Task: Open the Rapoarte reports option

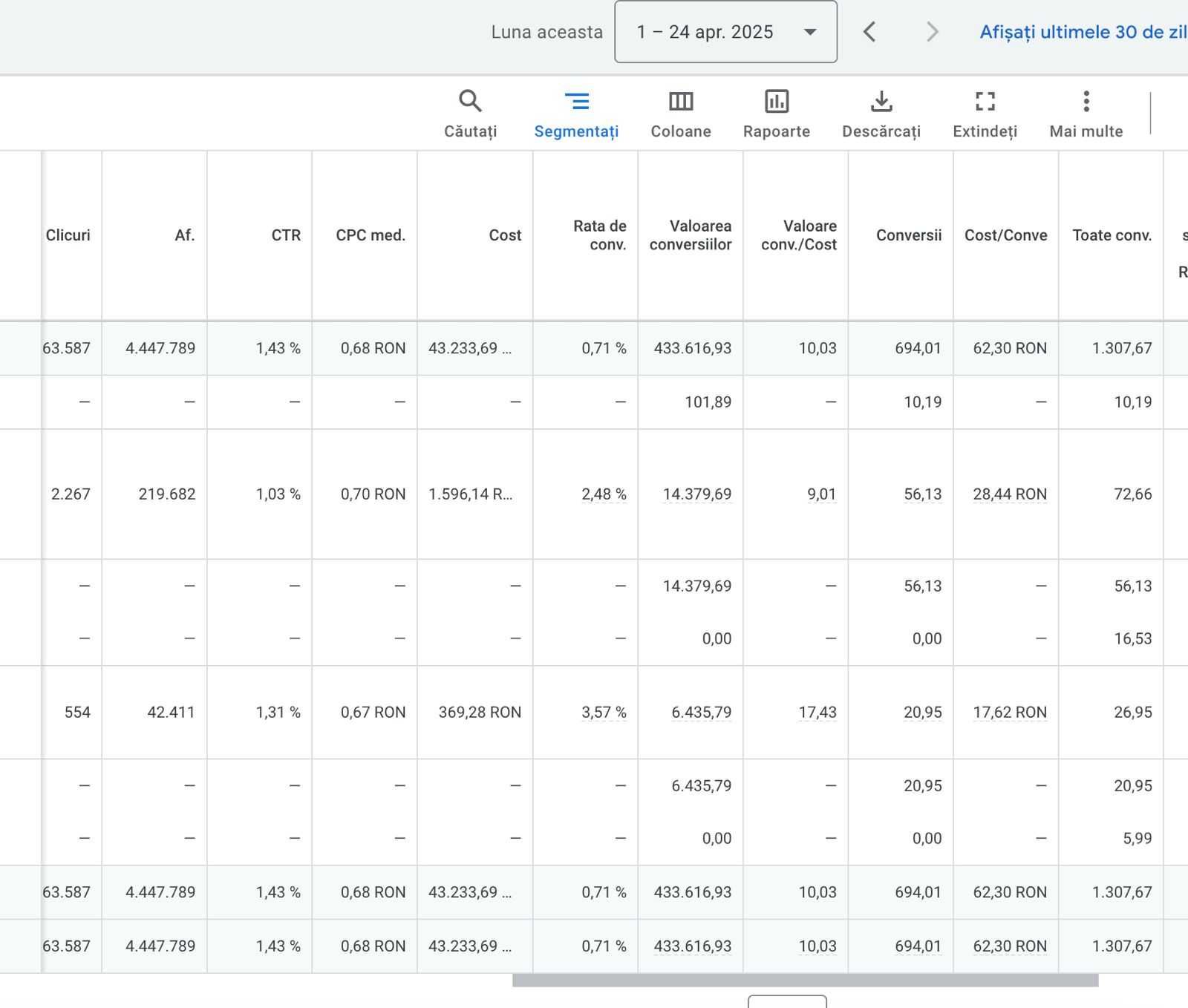Action: (777, 114)
